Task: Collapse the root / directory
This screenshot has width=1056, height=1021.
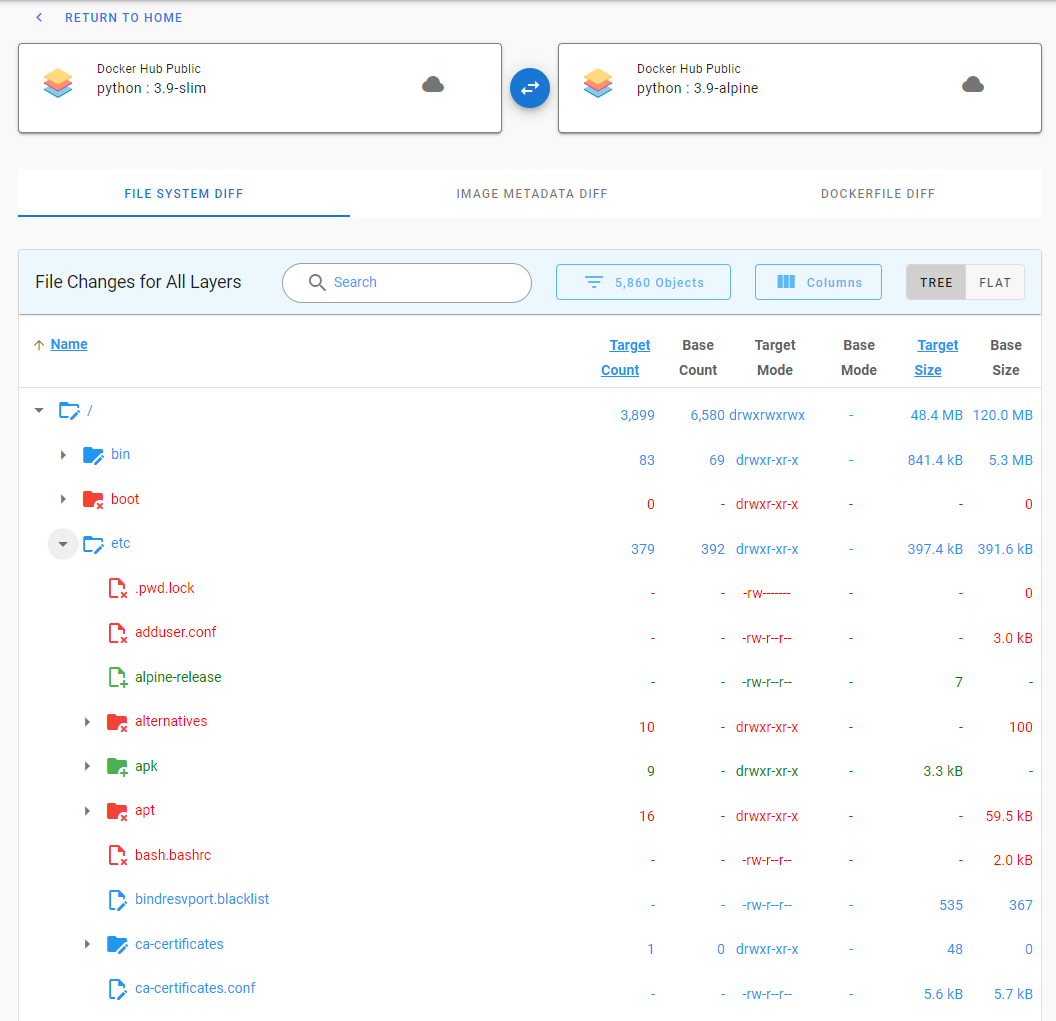Action: point(39,410)
